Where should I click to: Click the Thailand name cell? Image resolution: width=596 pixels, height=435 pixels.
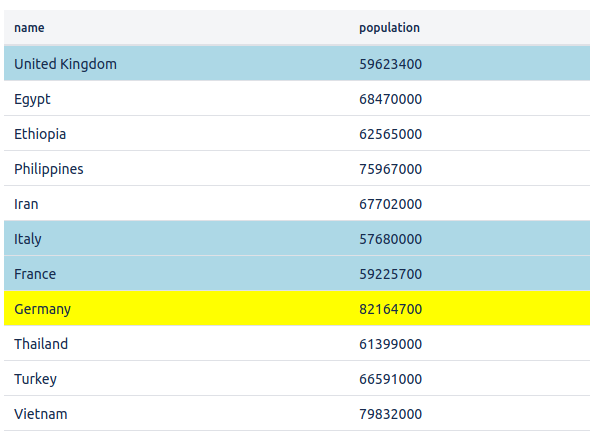coord(176,344)
